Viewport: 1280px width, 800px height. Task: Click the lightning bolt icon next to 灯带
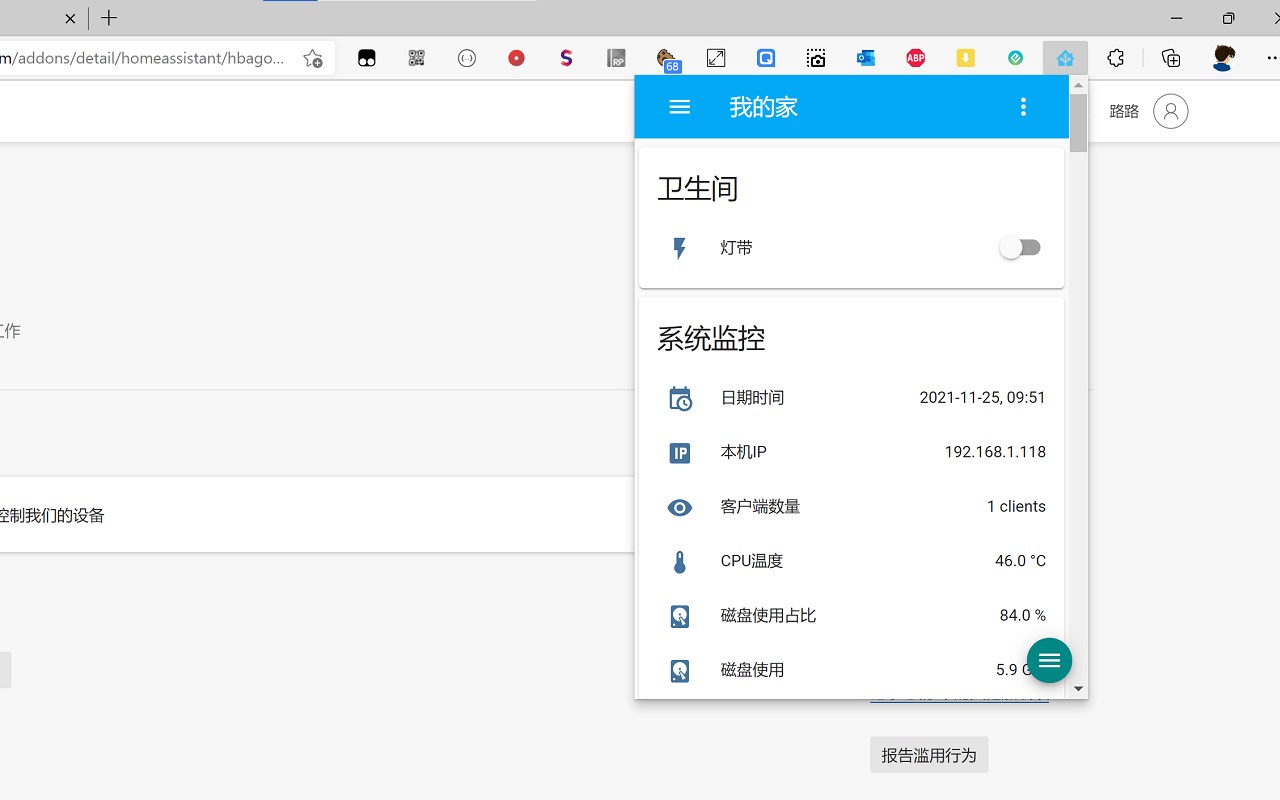tap(680, 248)
